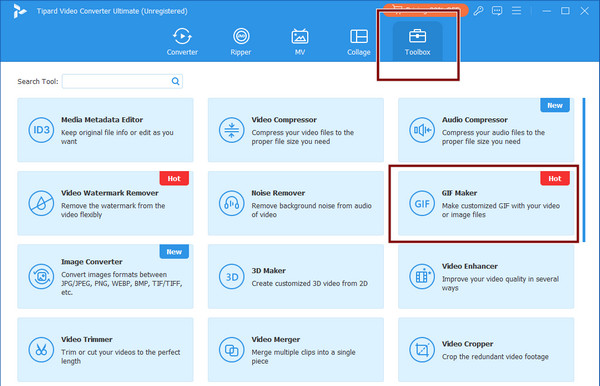Click the search magnifier icon
The image size is (600, 386).
175,81
